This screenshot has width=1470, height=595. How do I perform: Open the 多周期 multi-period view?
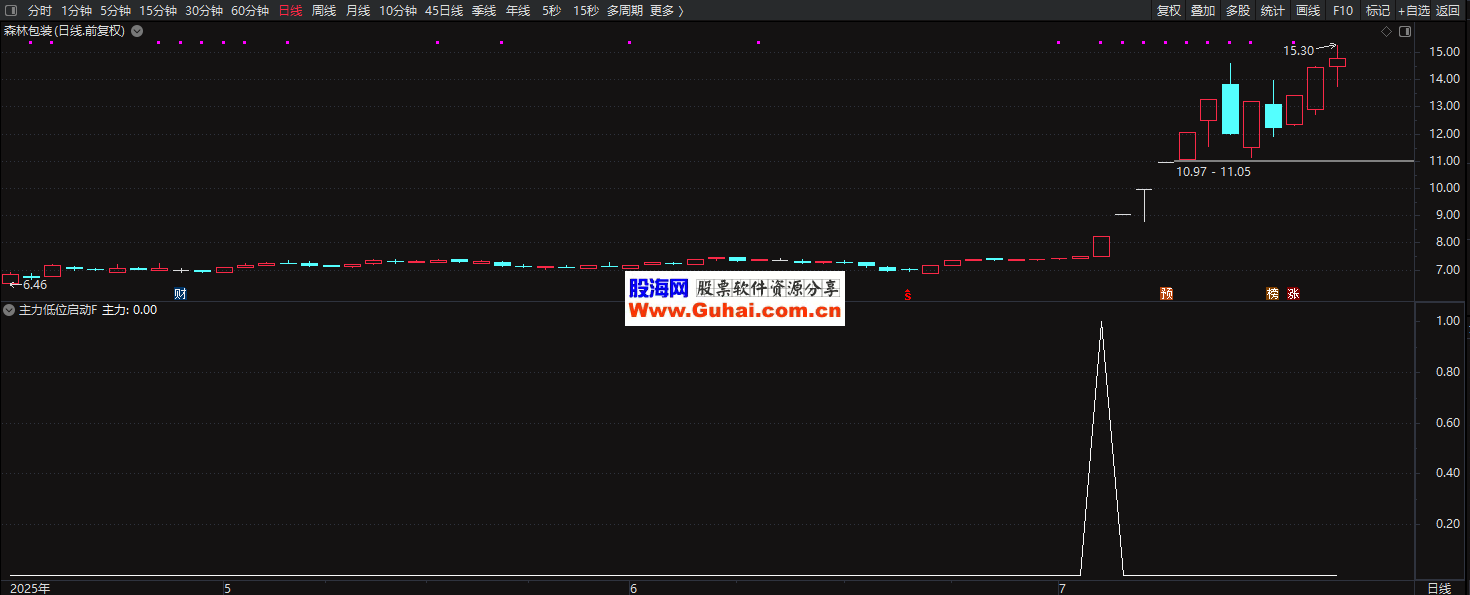point(625,10)
